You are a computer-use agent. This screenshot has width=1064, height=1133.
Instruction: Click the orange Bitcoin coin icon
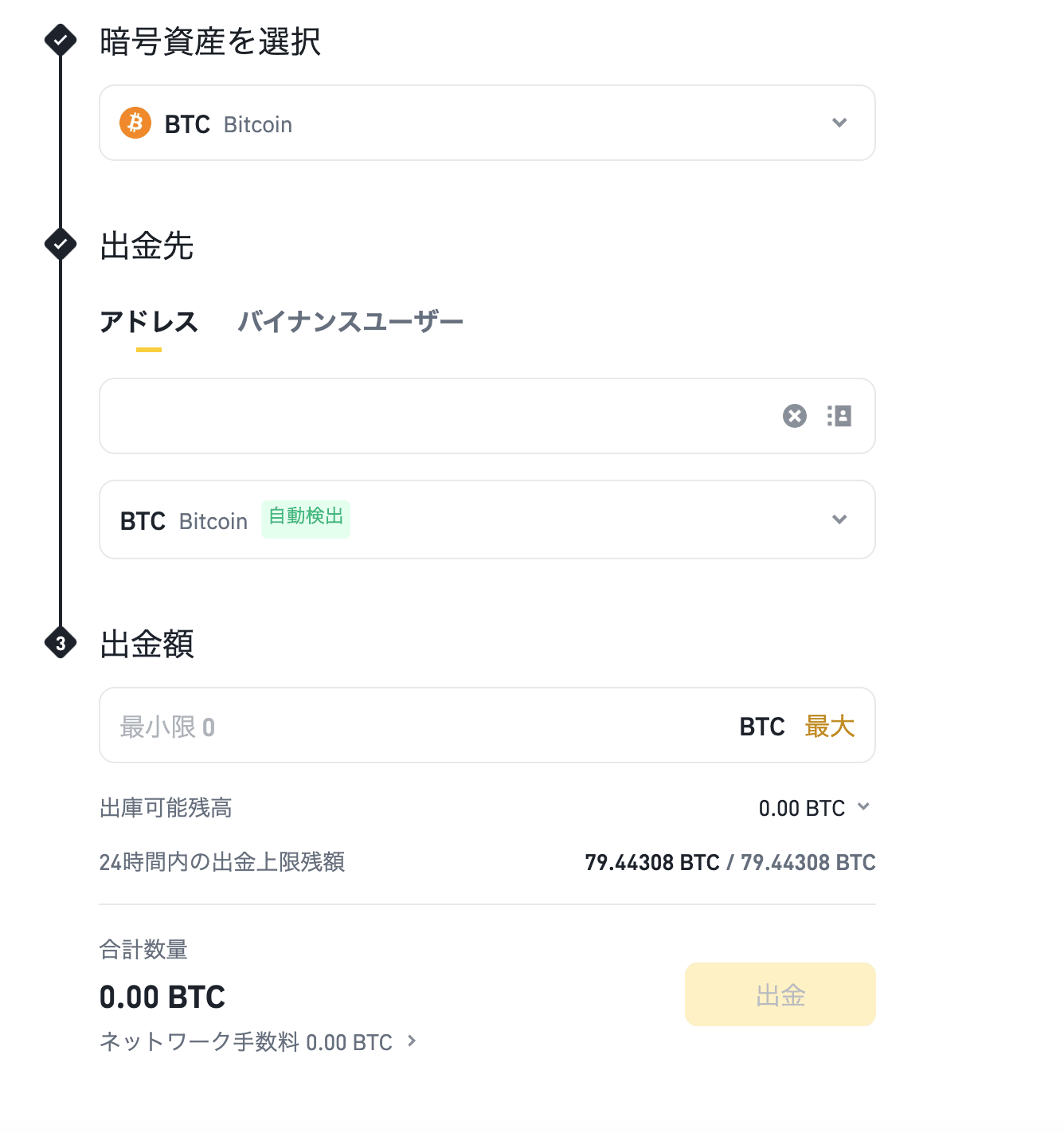pos(135,123)
